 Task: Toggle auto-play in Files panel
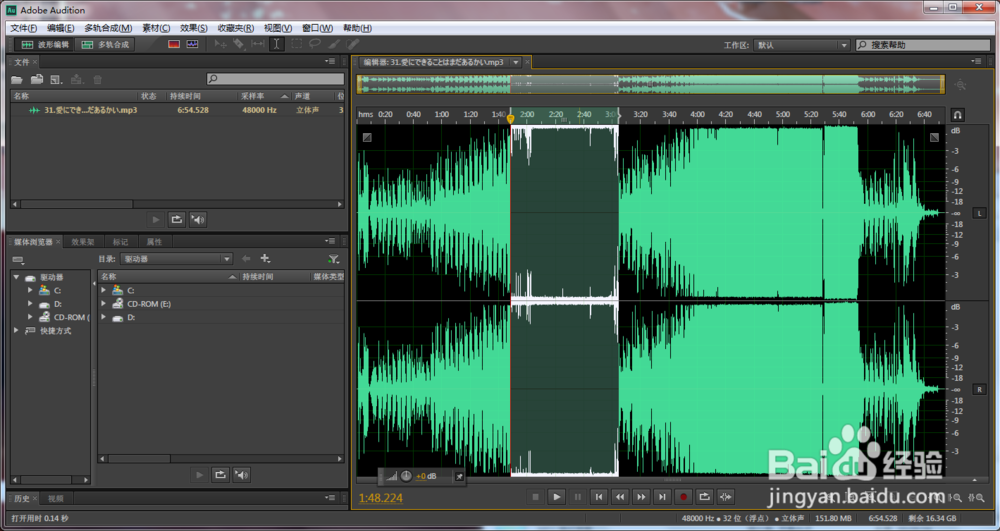[x=198, y=220]
